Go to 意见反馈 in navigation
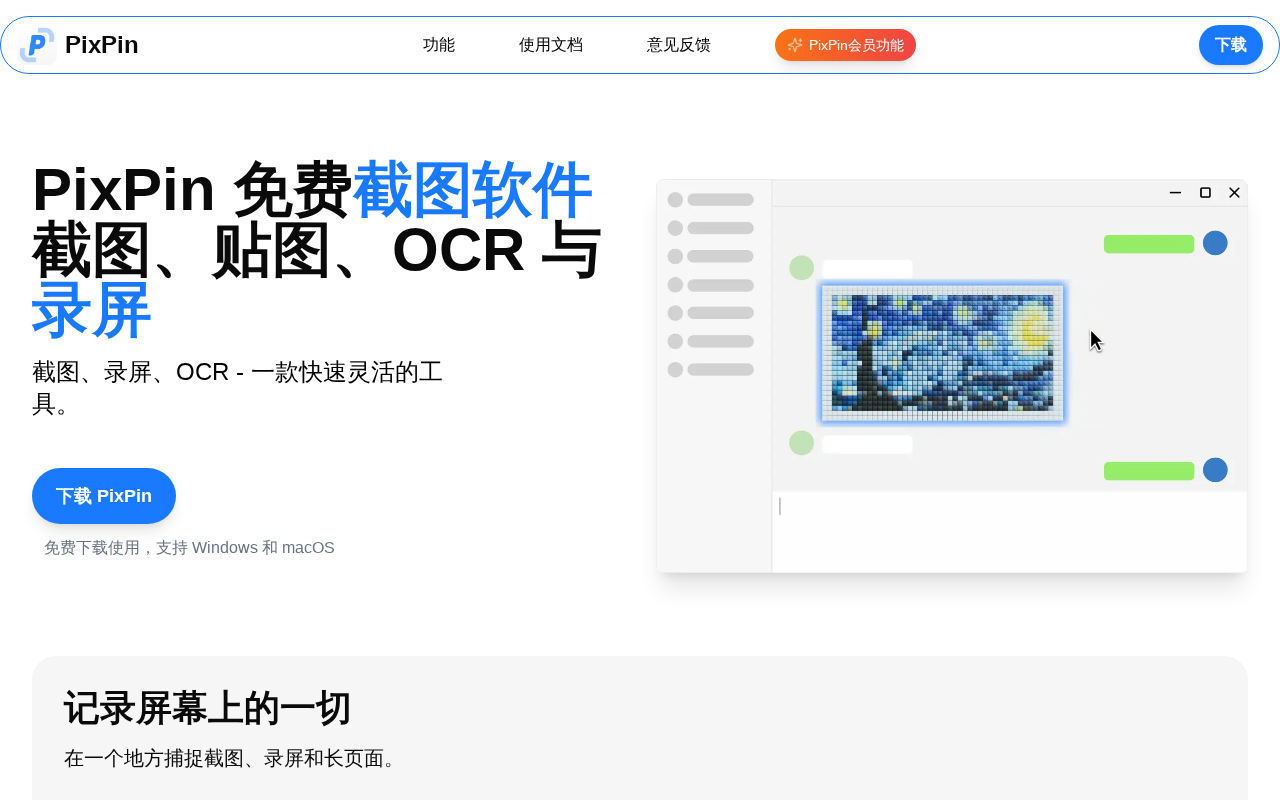The width and height of the screenshot is (1280, 800). (679, 45)
